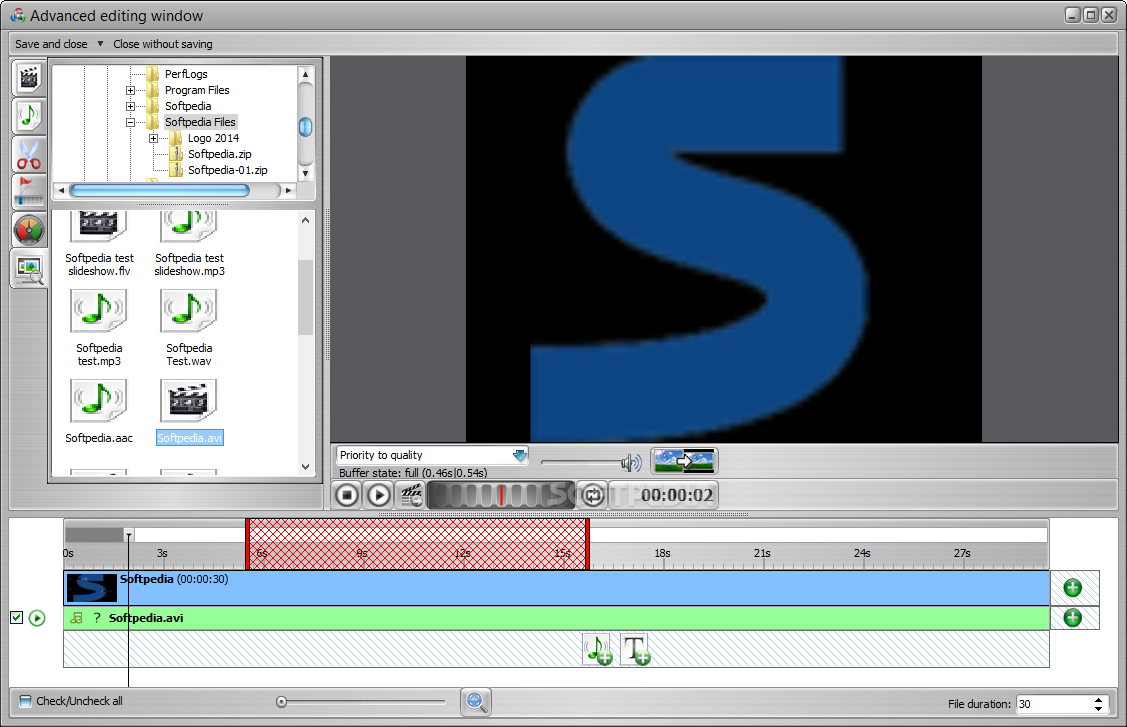This screenshot has width=1127, height=727.
Task: Select Softpedia.zip in the tree
Action: tap(219, 154)
